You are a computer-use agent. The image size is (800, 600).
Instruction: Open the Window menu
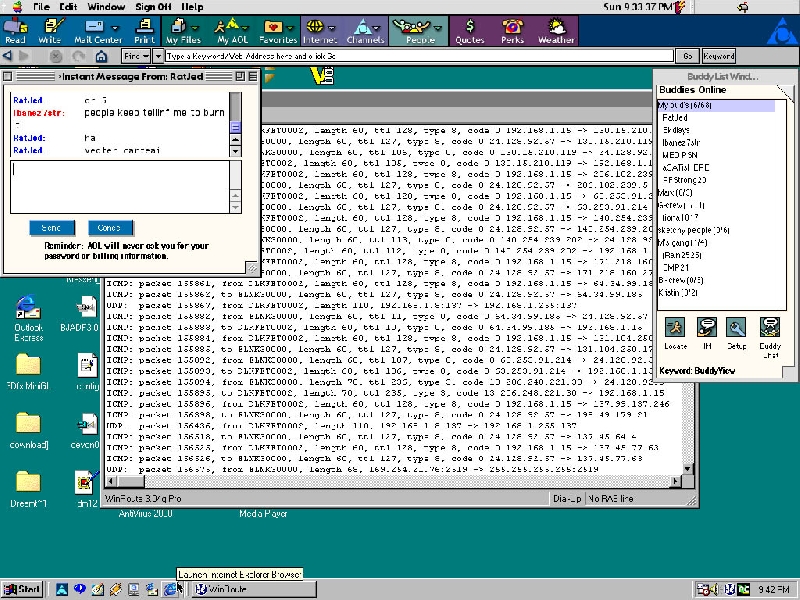tap(106, 7)
